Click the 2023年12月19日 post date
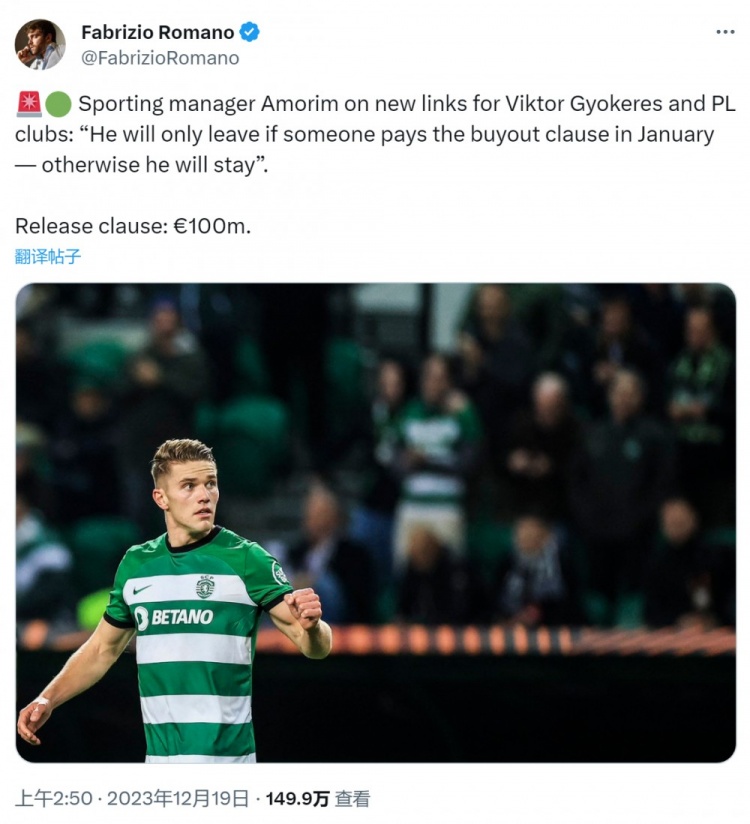 178,798
